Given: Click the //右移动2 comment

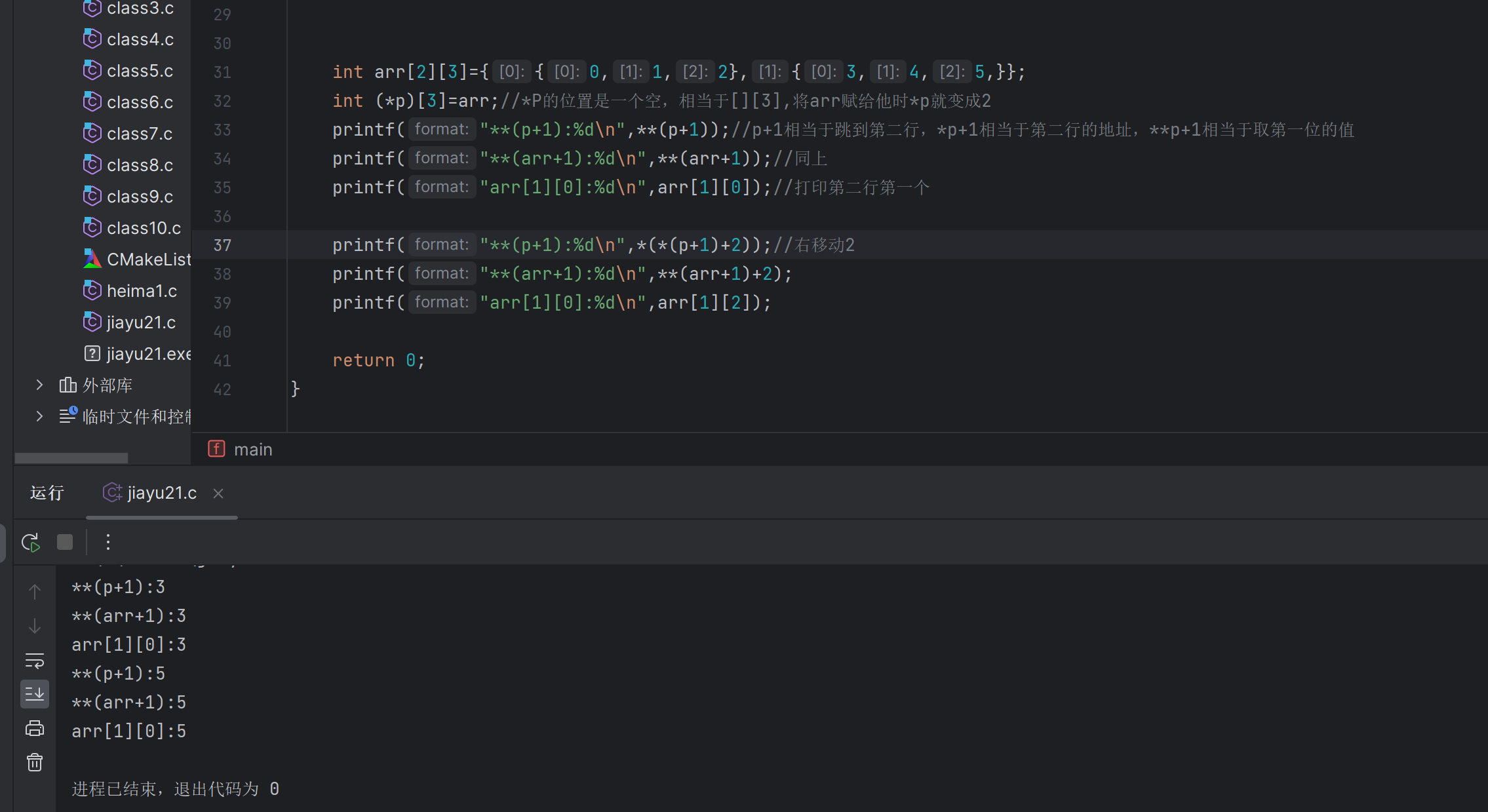Looking at the screenshot, I should coord(813,245).
